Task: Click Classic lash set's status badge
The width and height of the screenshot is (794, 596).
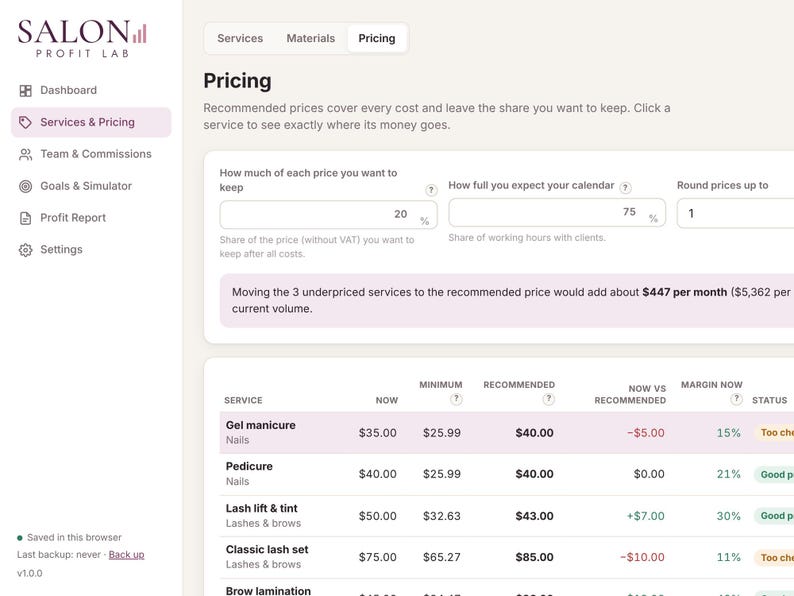Action: (774, 557)
